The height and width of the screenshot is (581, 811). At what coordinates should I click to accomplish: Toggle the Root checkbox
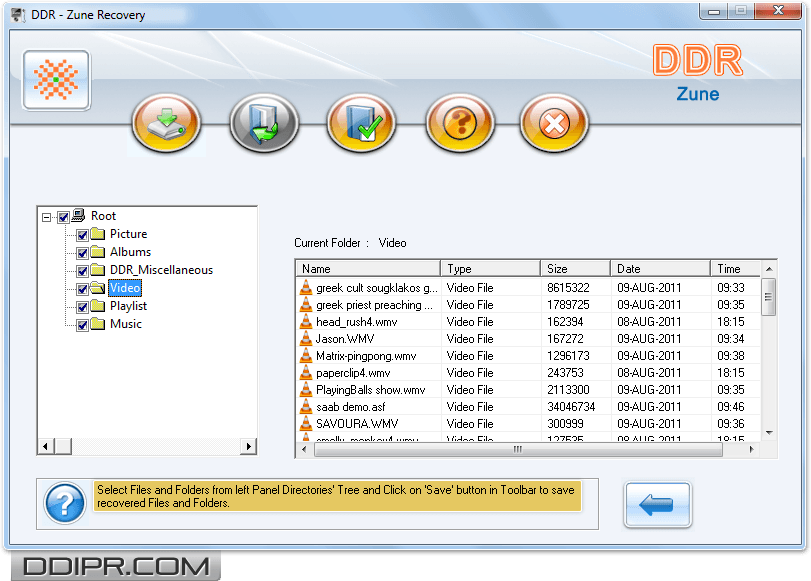click(x=63, y=217)
